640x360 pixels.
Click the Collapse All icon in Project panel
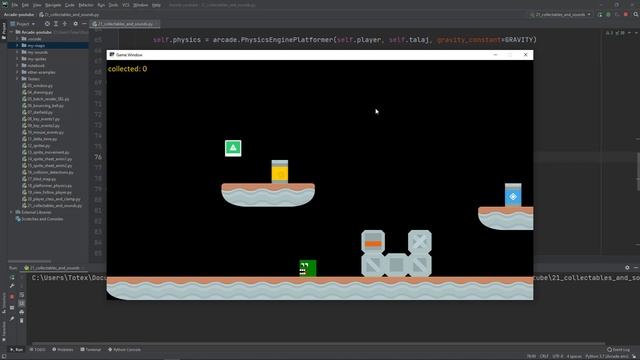(x=64, y=24)
